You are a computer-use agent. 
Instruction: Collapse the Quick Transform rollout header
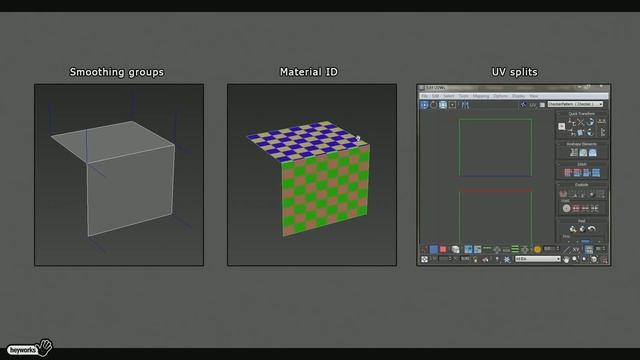(582, 113)
